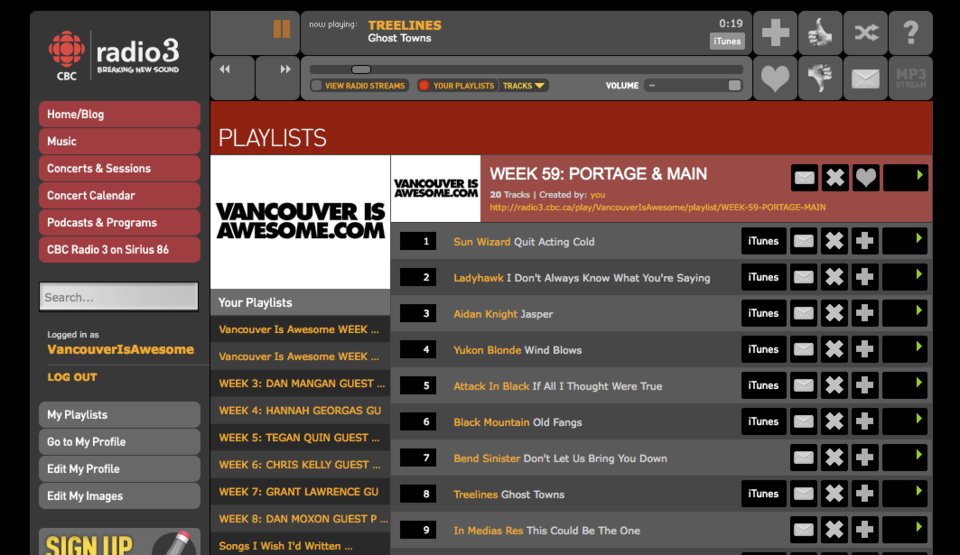Click the MP3 Stream button

(x=911, y=78)
